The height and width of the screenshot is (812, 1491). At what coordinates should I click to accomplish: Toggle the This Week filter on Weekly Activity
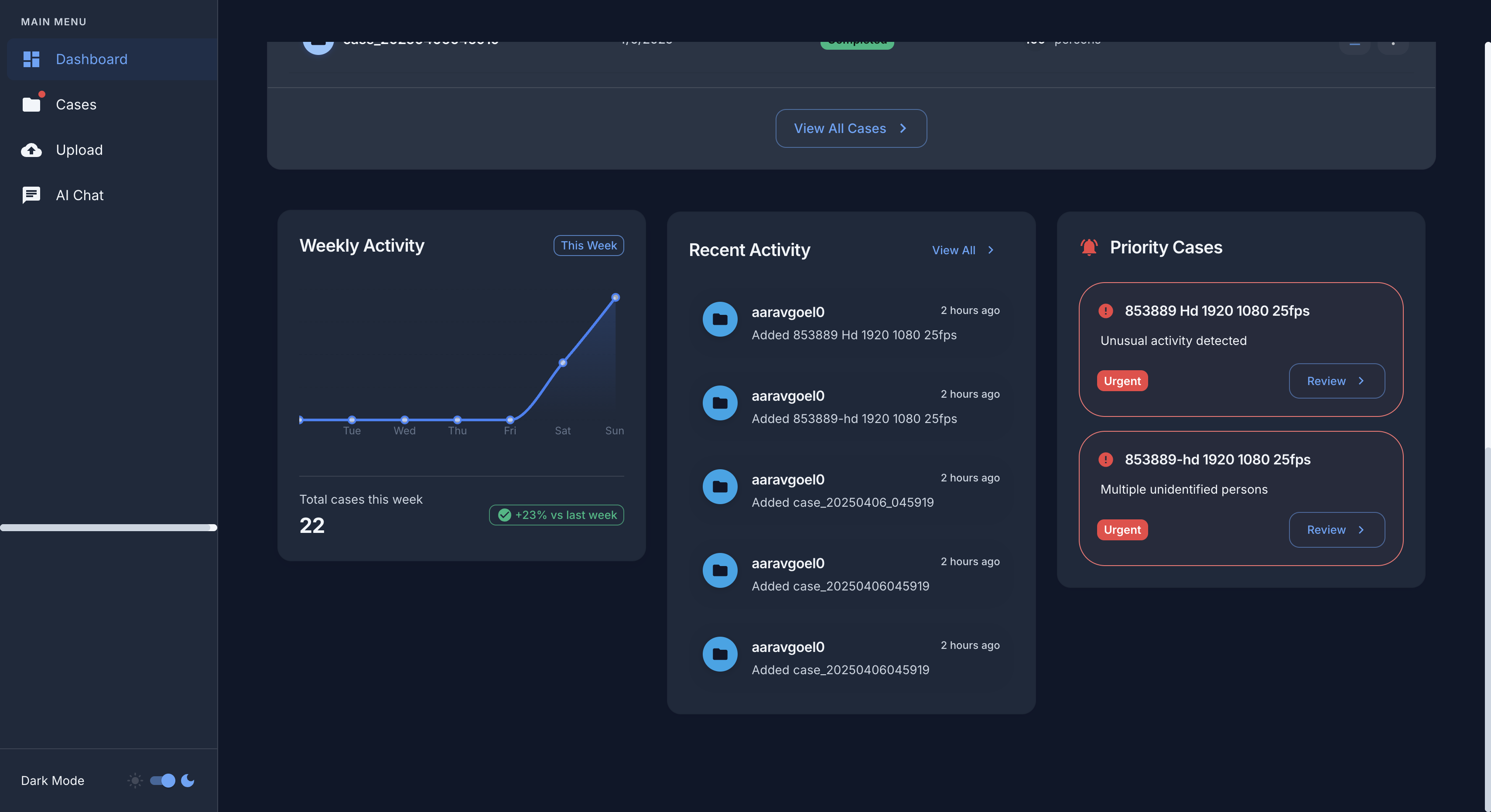pyautogui.click(x=588, y=246)
